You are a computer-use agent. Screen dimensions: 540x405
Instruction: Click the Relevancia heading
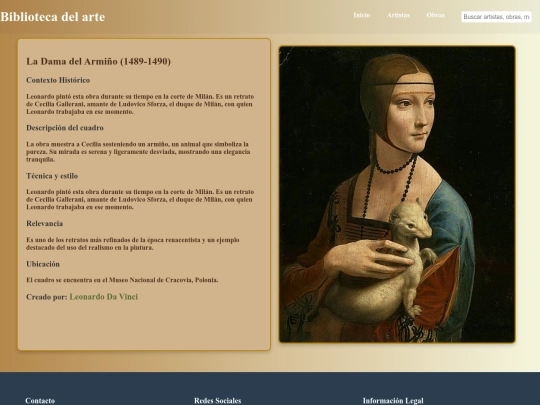tap(44, 224)
